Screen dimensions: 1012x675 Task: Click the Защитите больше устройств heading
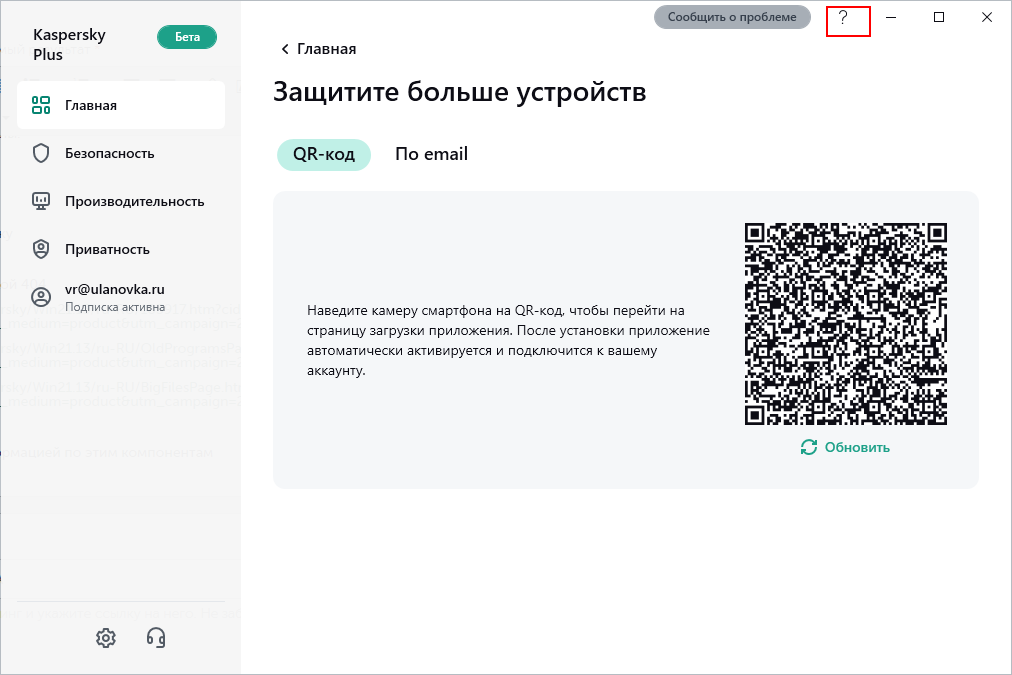460,92
